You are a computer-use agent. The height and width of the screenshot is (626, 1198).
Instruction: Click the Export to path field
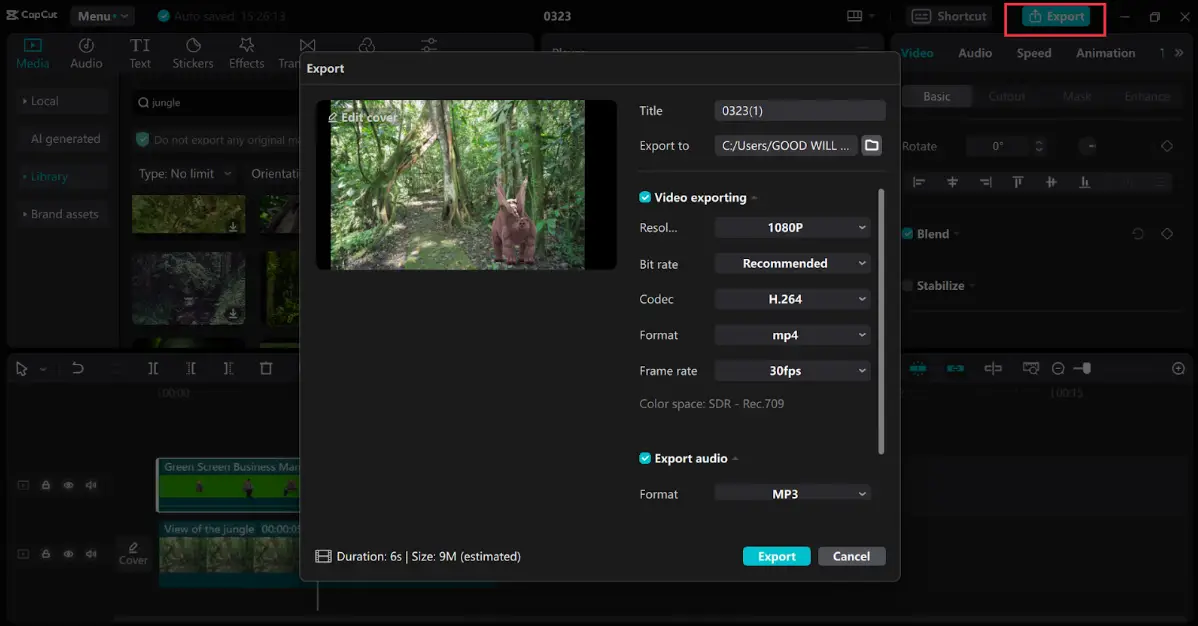pyautogui.click(x=786, y=145)
